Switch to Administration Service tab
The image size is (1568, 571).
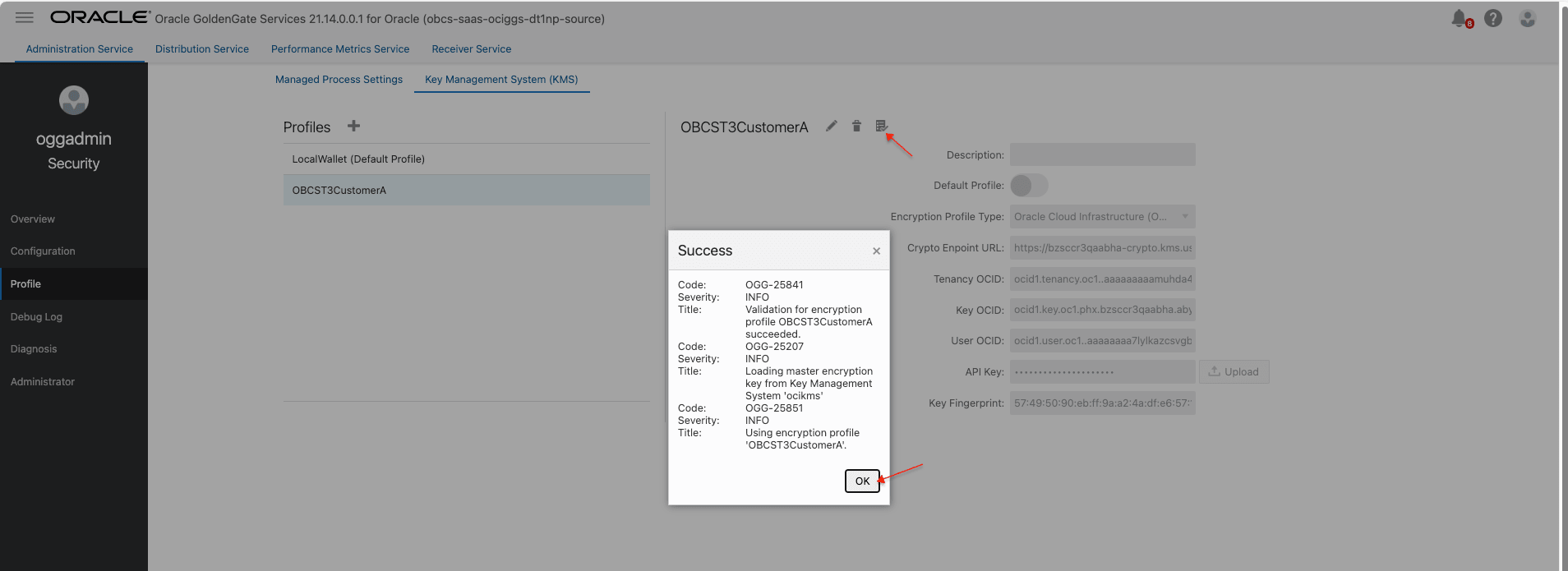[x=79, y=49]
